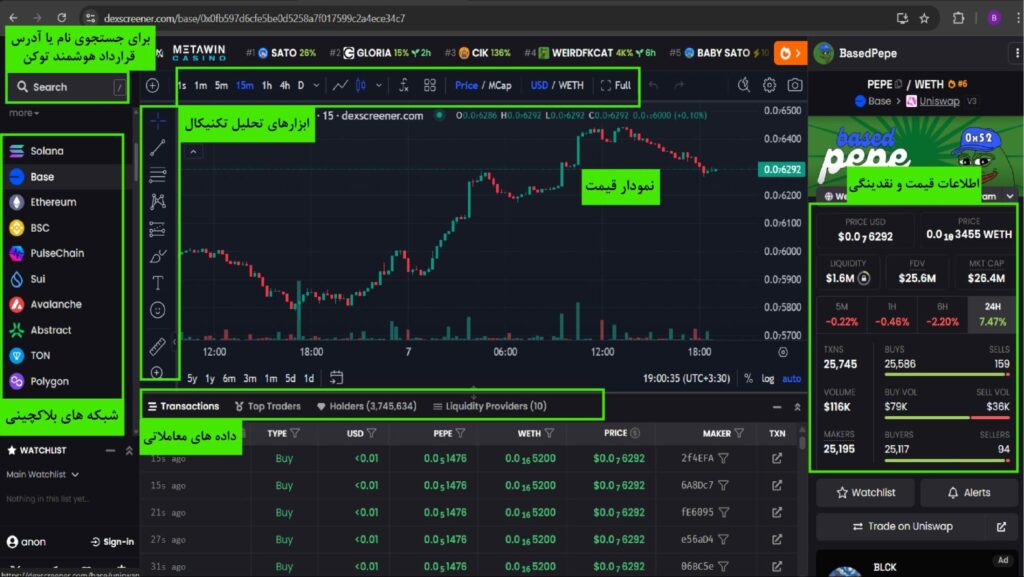
Task: Open the Fibonacci retracement tool
Action: pos(157,175)
